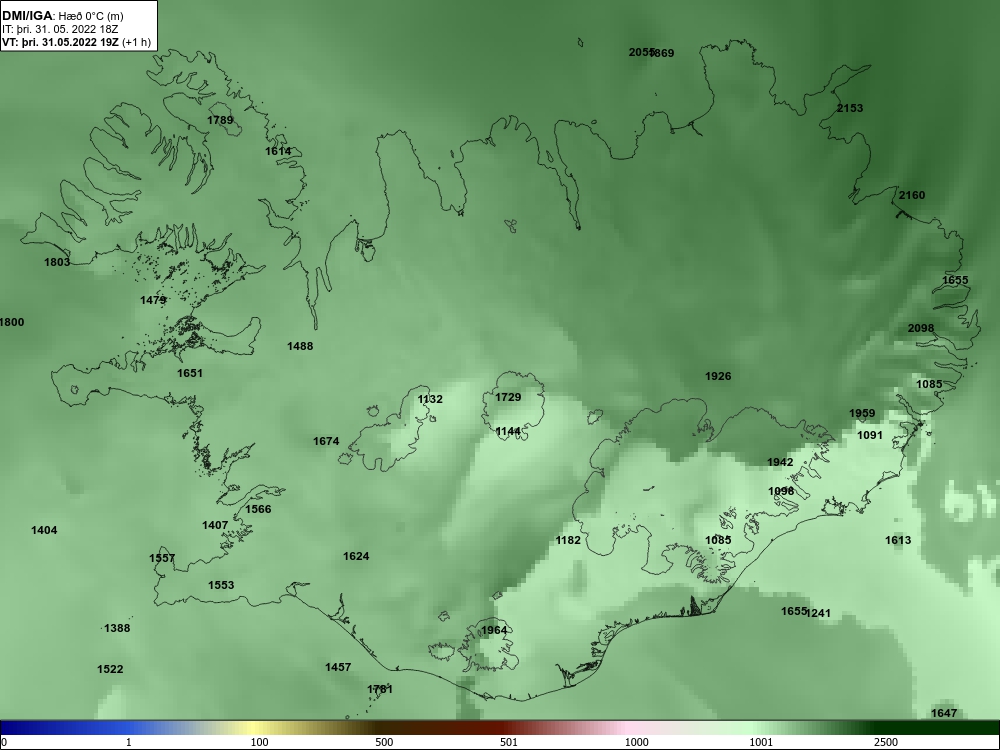The height and width of the screenshot is (750, 1000).
Task: Click the 1647 value in the corner
Action: (944, 713)
